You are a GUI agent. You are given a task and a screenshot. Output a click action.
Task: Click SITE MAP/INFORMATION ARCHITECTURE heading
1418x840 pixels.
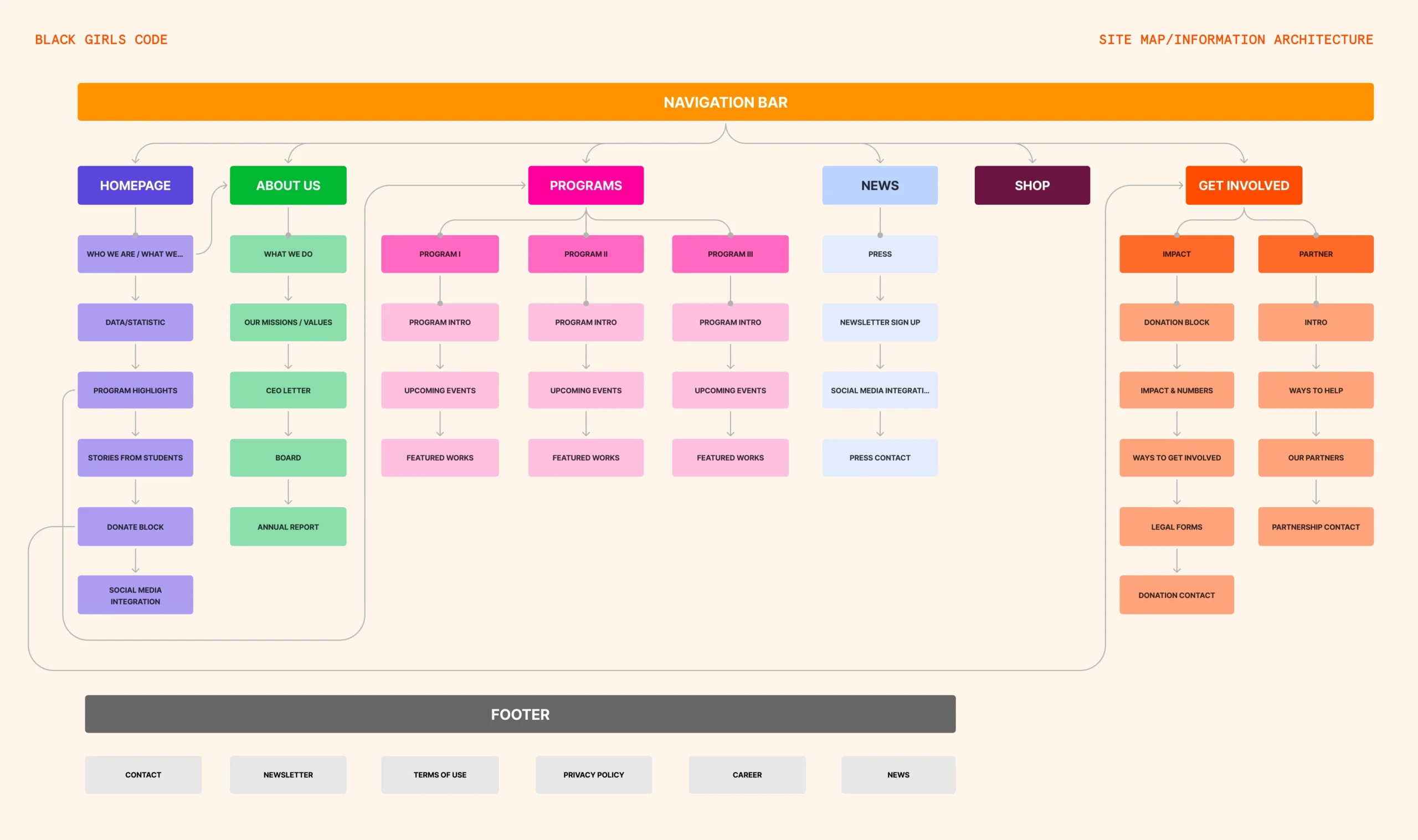[1236, 40]
